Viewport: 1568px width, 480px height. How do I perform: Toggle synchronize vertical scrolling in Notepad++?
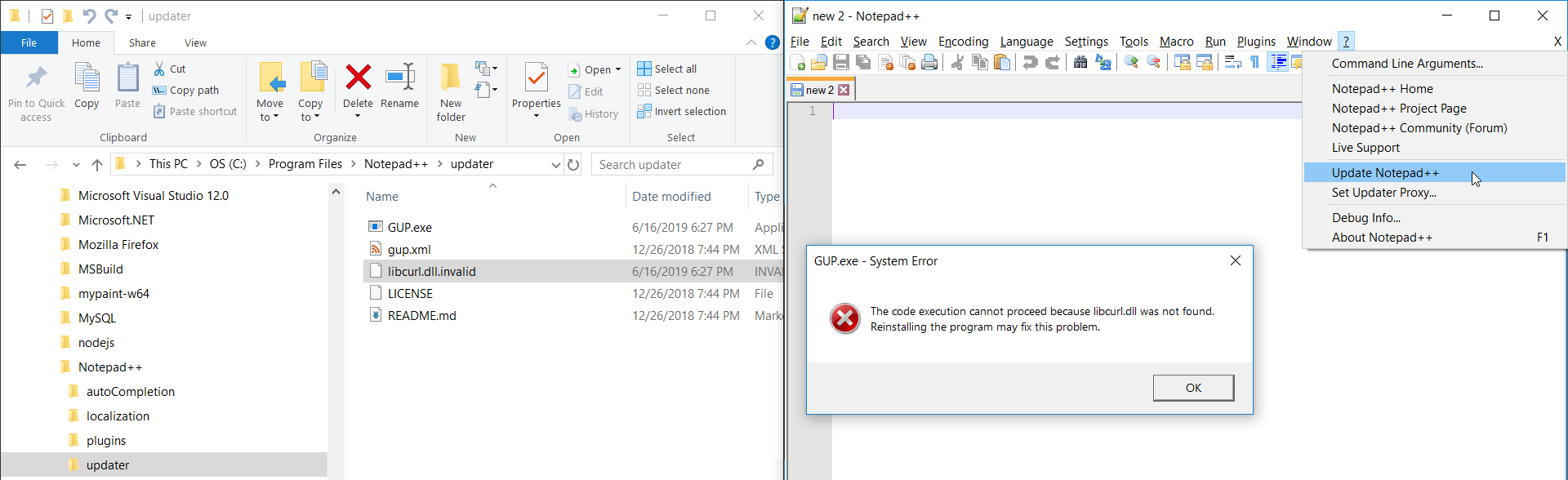[1182, 62]
